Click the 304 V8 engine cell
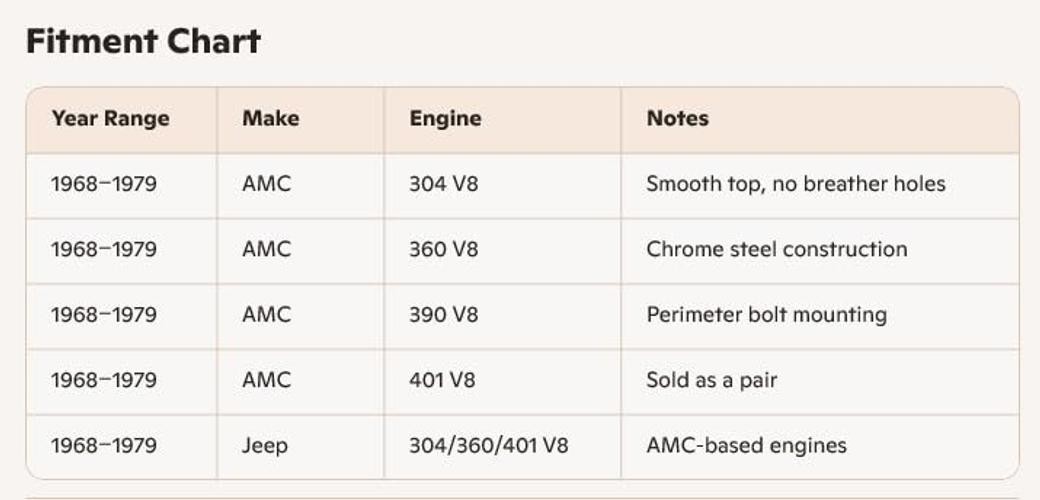Screen dimensions: 1040x500 click(443, 184)
